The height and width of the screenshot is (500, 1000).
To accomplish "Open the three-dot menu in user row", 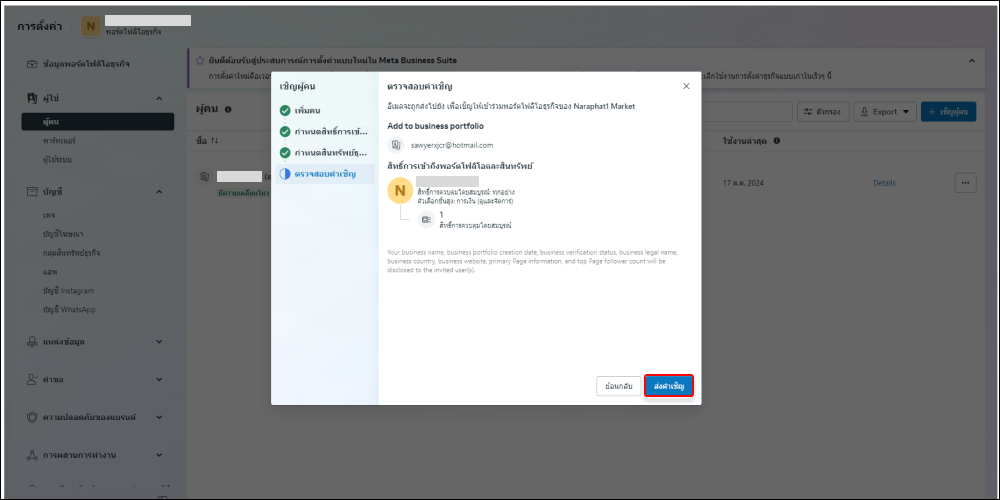I will (x=966, y=183).
